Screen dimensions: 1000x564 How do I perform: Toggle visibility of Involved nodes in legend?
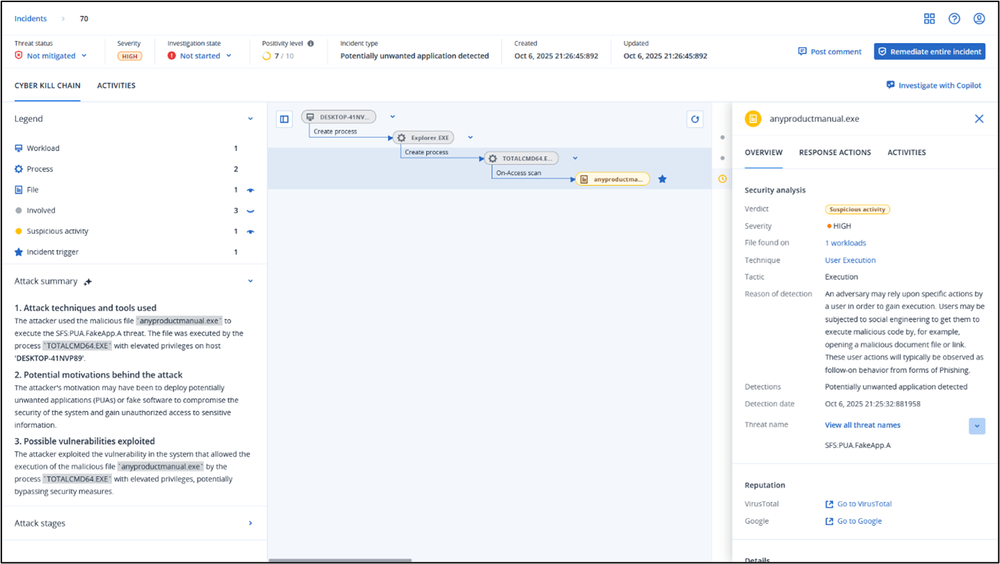tap(250, 211)
